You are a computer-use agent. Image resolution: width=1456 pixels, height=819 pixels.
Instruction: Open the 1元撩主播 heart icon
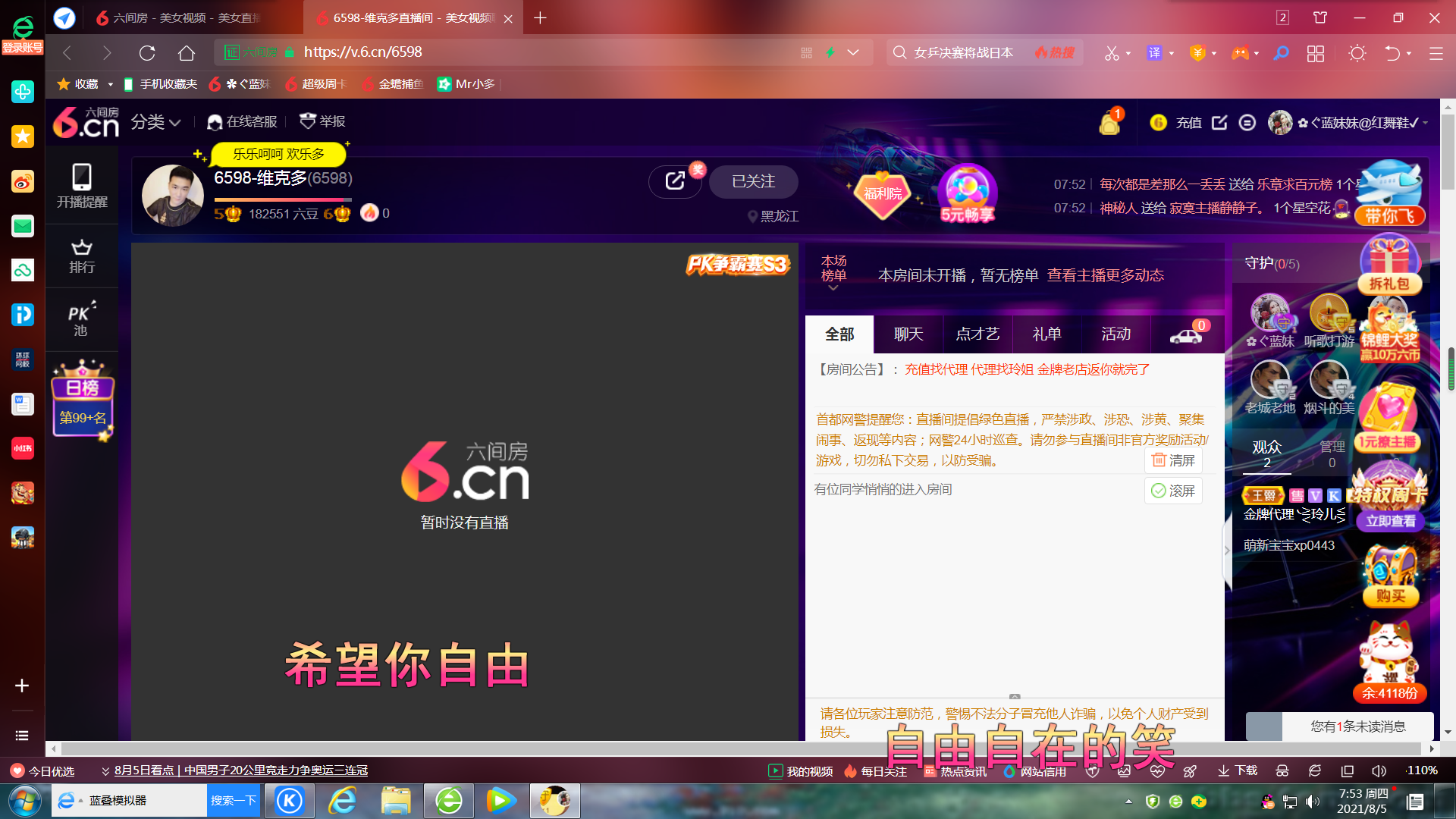click(1388, 417)
